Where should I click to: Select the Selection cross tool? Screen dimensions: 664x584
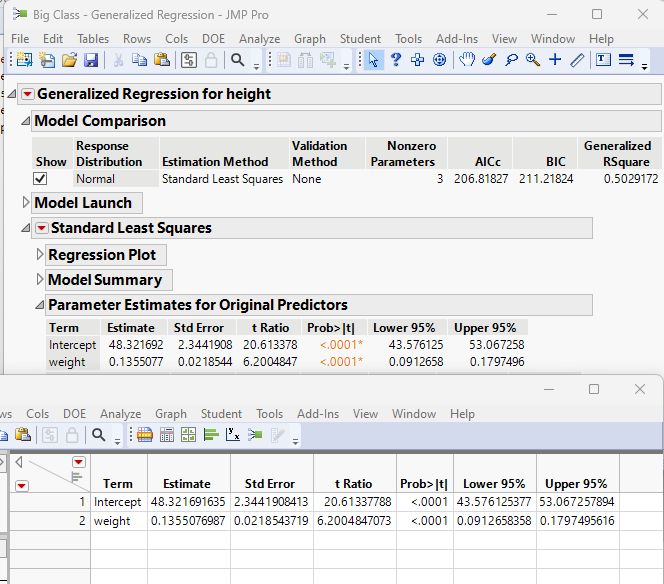418,60
